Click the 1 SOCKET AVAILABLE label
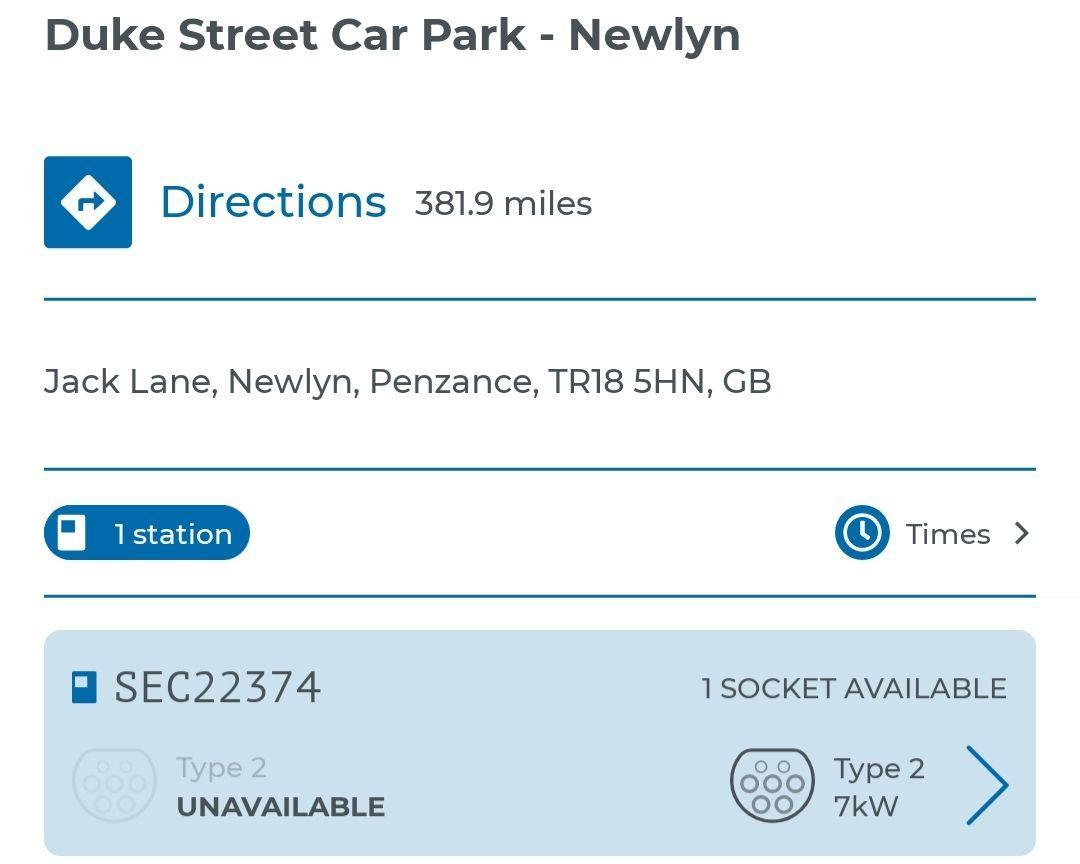The height and width of the screenshot is (864, 1080). [x=853, y=688]
